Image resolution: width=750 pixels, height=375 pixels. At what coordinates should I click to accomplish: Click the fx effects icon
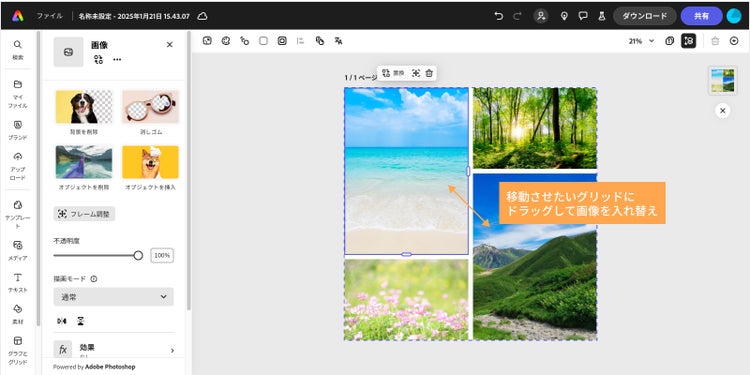point(63,350)
